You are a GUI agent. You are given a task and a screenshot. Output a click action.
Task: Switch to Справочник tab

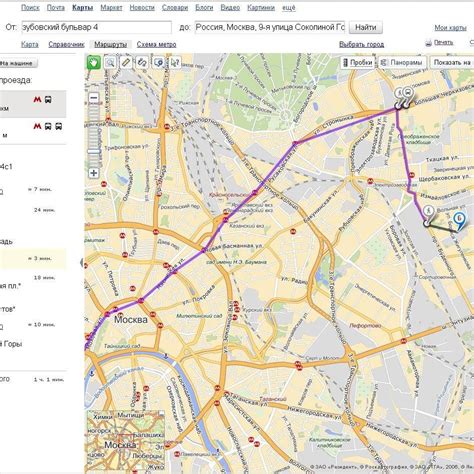coord(66,44)
